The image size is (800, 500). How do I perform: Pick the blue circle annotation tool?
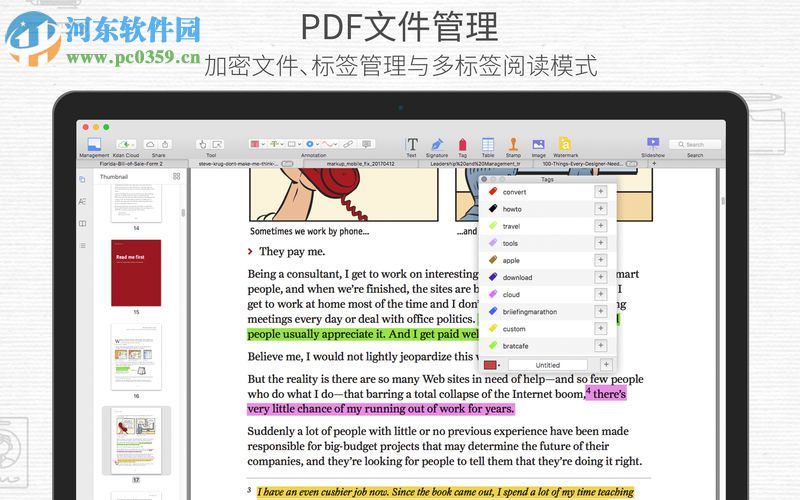[x=310, y=144]
